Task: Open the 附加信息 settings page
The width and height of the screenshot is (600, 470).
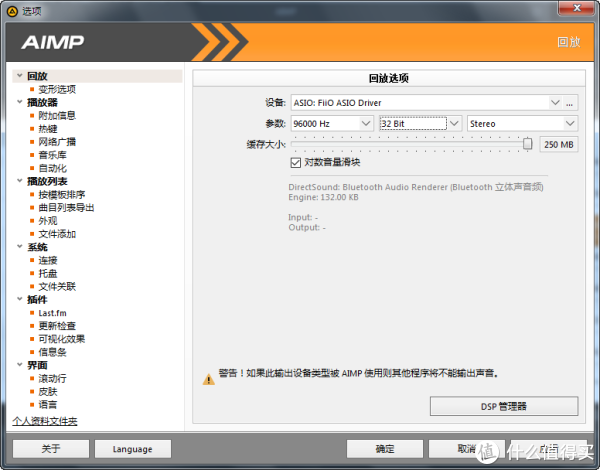Action: [57, 116]
